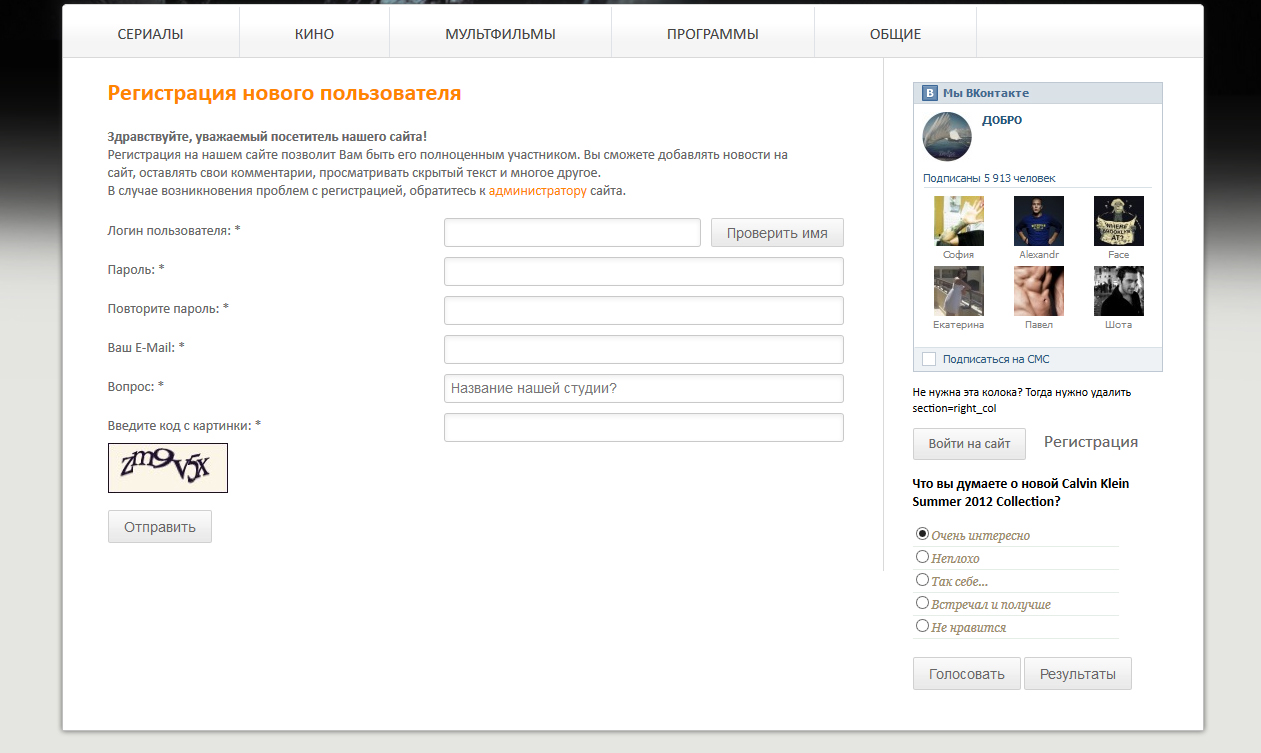Submit the form via Отправить
Viewport: 1261px width, 753px height.
(159, 526)
